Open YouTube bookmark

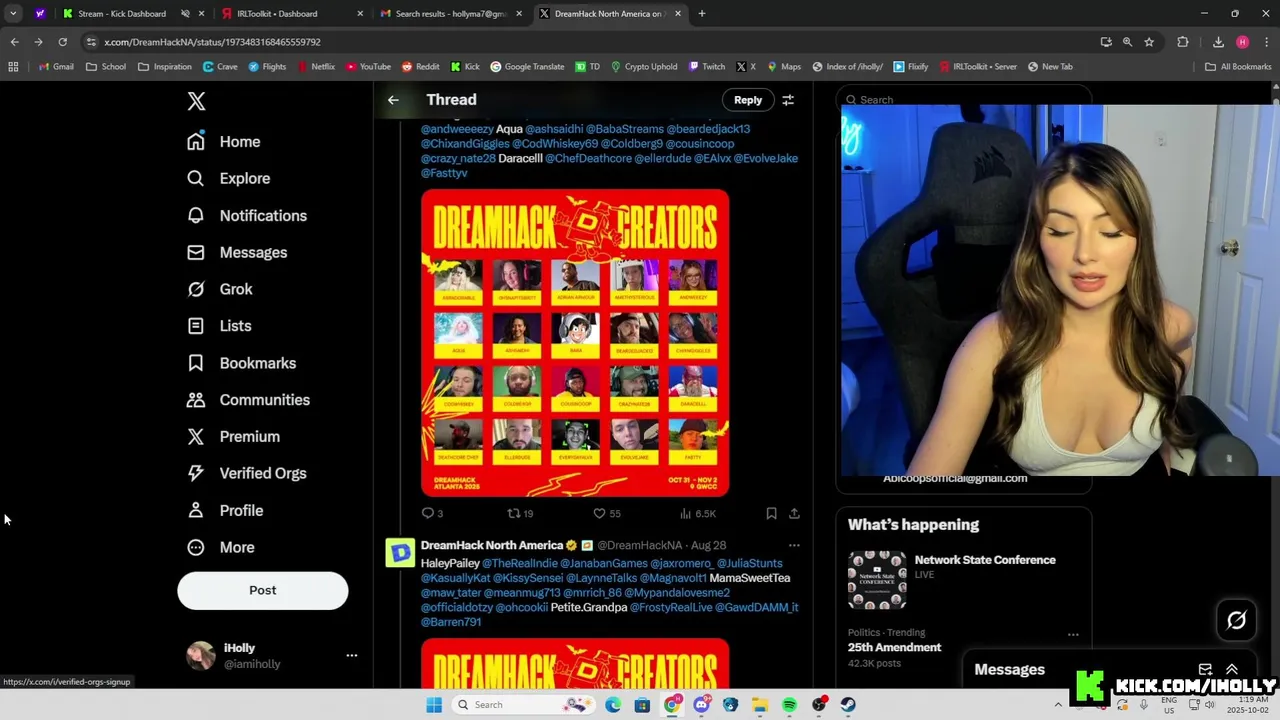[368, 66]
